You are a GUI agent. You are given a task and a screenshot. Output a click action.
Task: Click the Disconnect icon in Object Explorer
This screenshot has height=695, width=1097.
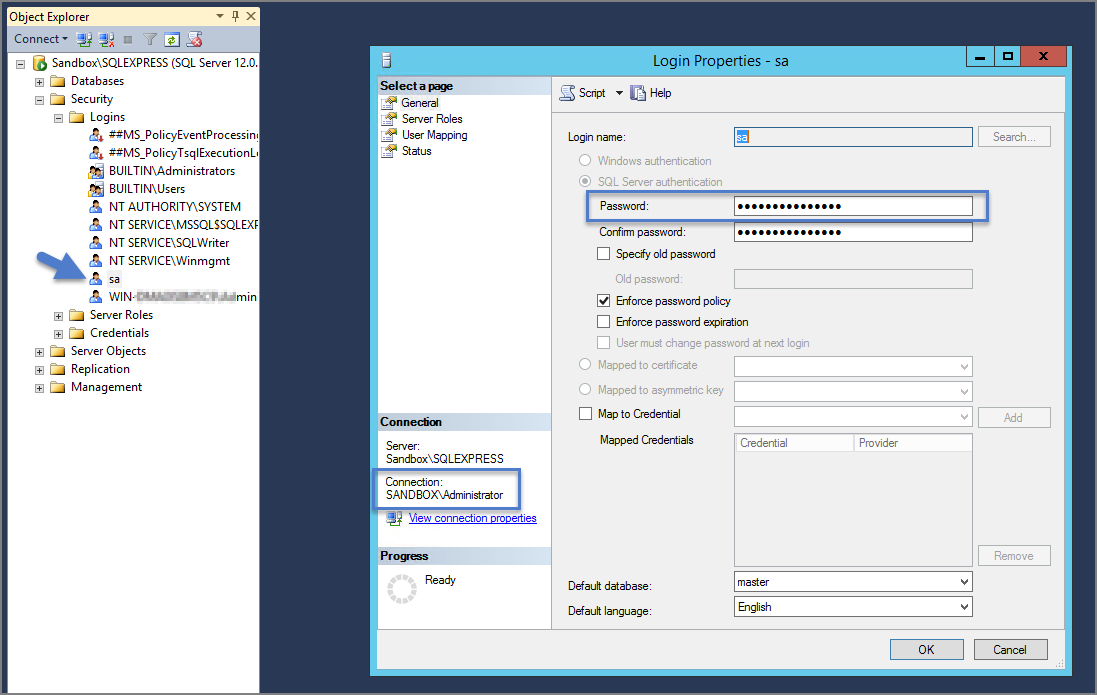tap(107, 38)
